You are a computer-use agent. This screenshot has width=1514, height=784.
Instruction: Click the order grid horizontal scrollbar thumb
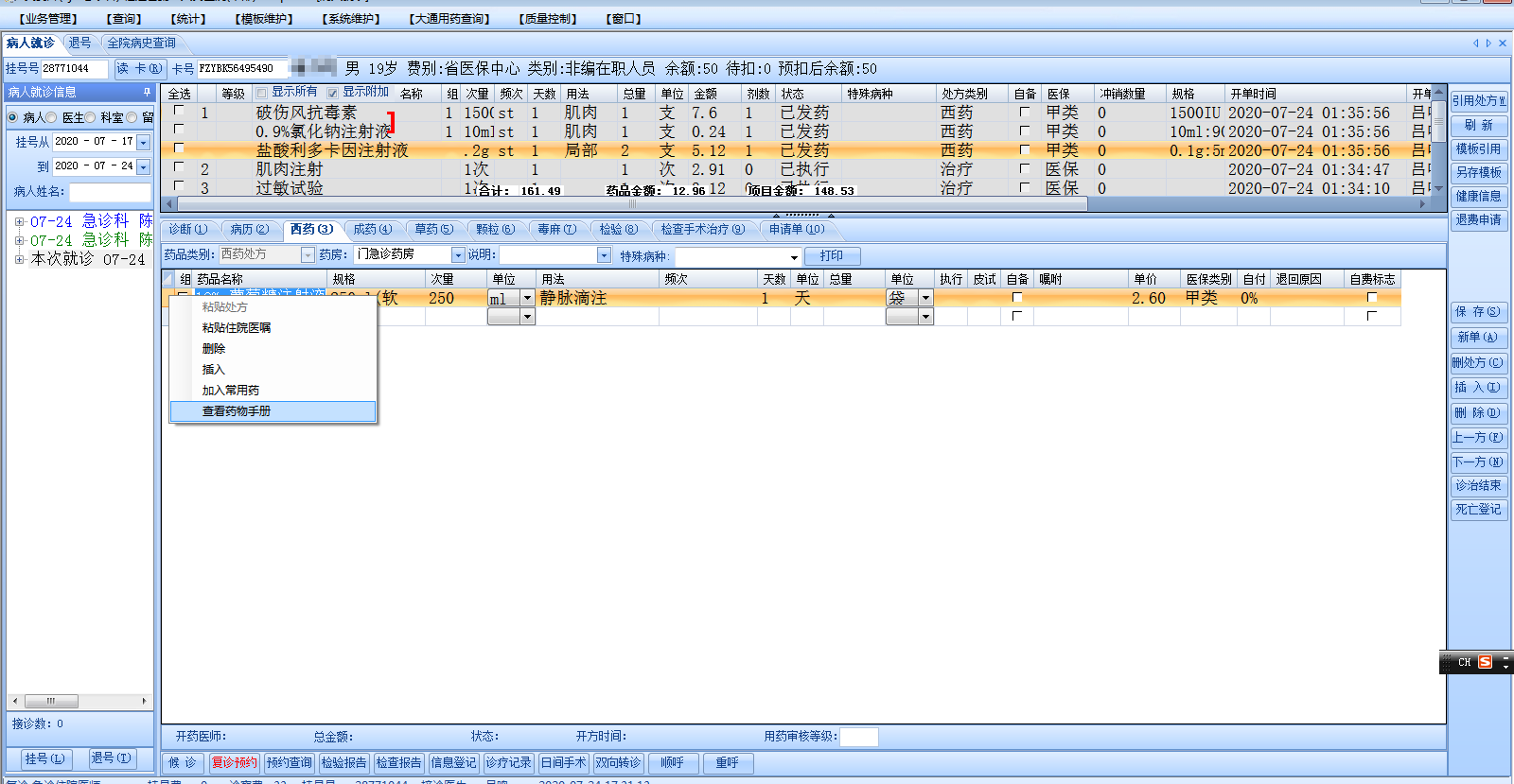632,203
